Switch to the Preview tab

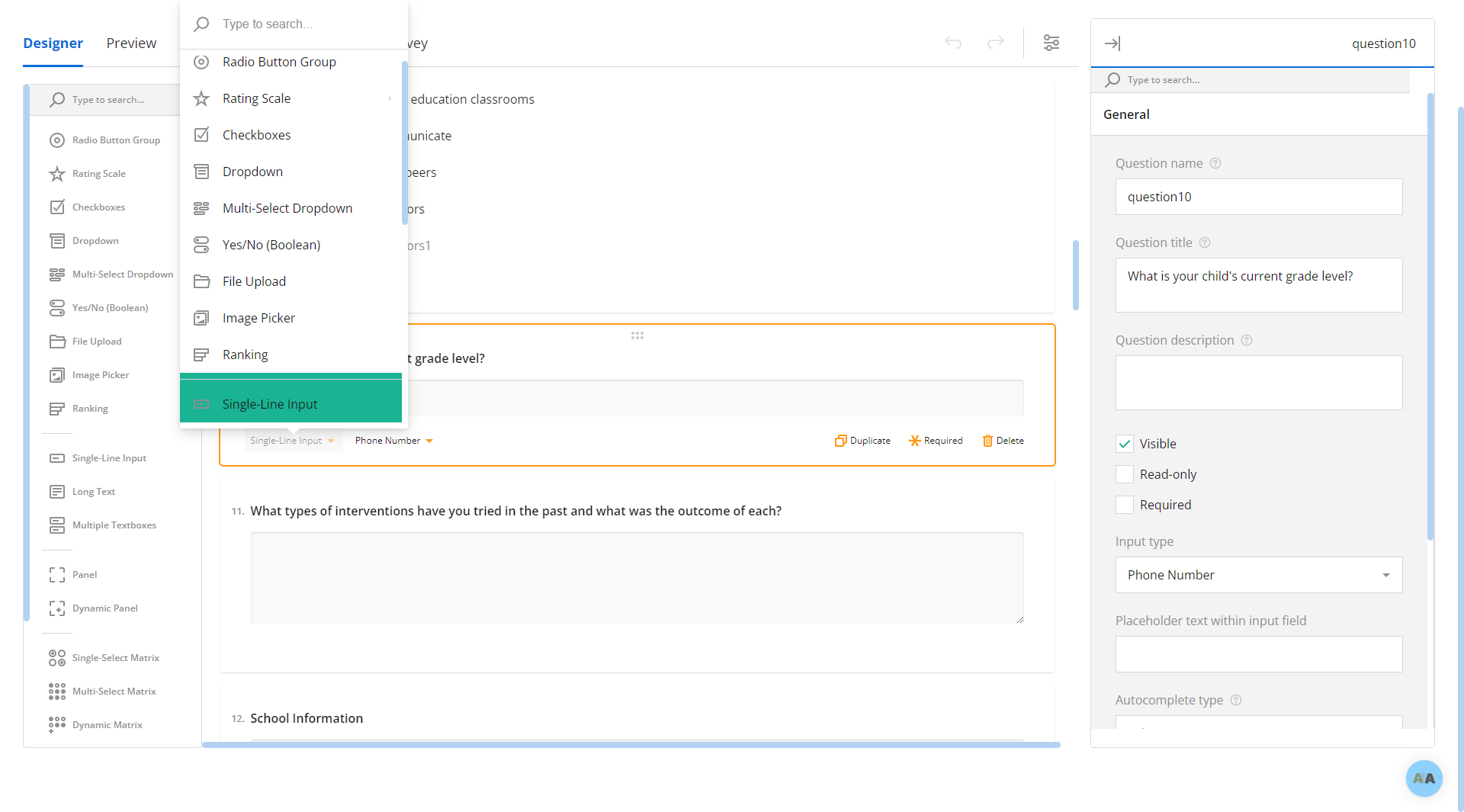point(131,43)
